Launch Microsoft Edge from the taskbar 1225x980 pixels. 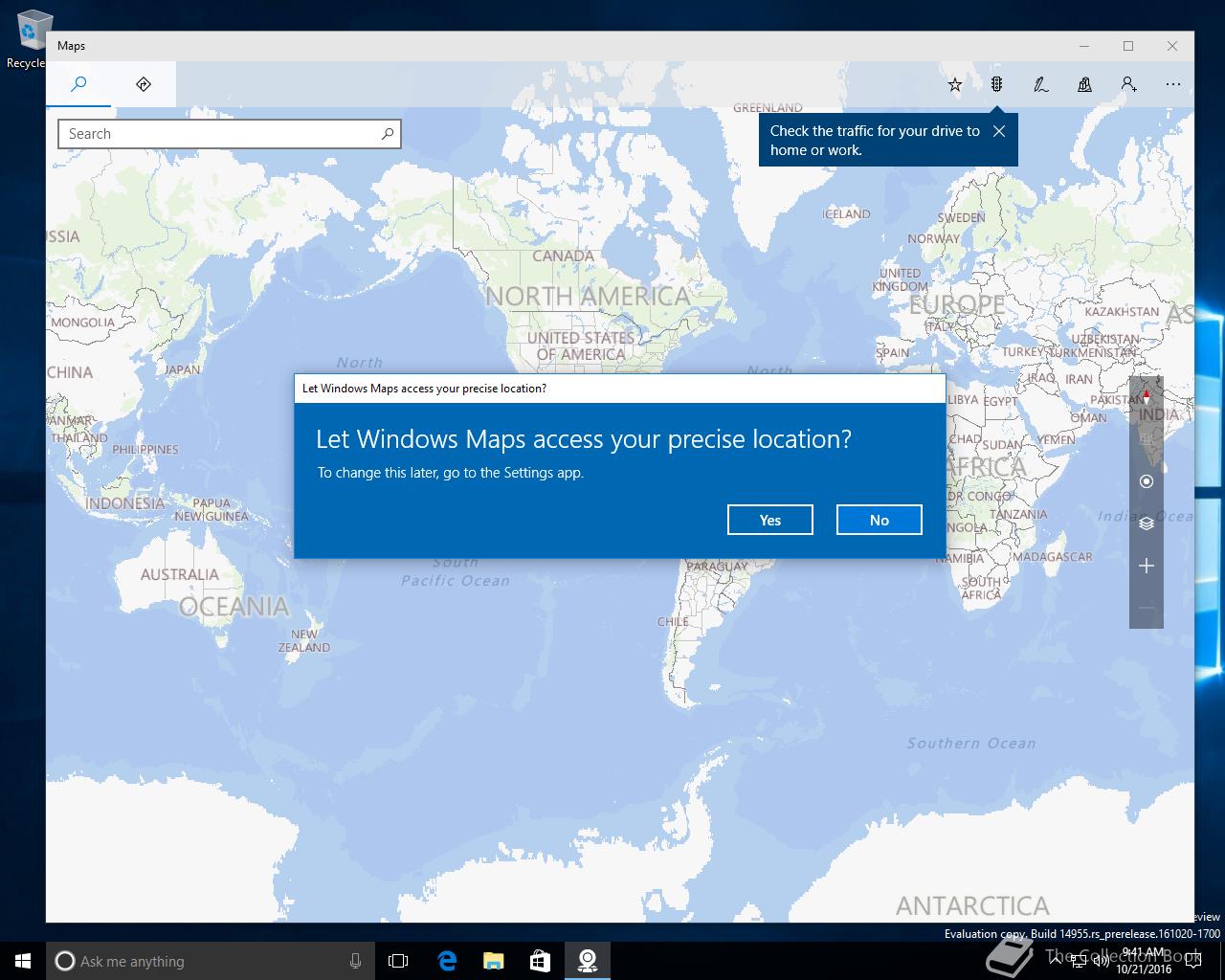pos(446,961)
